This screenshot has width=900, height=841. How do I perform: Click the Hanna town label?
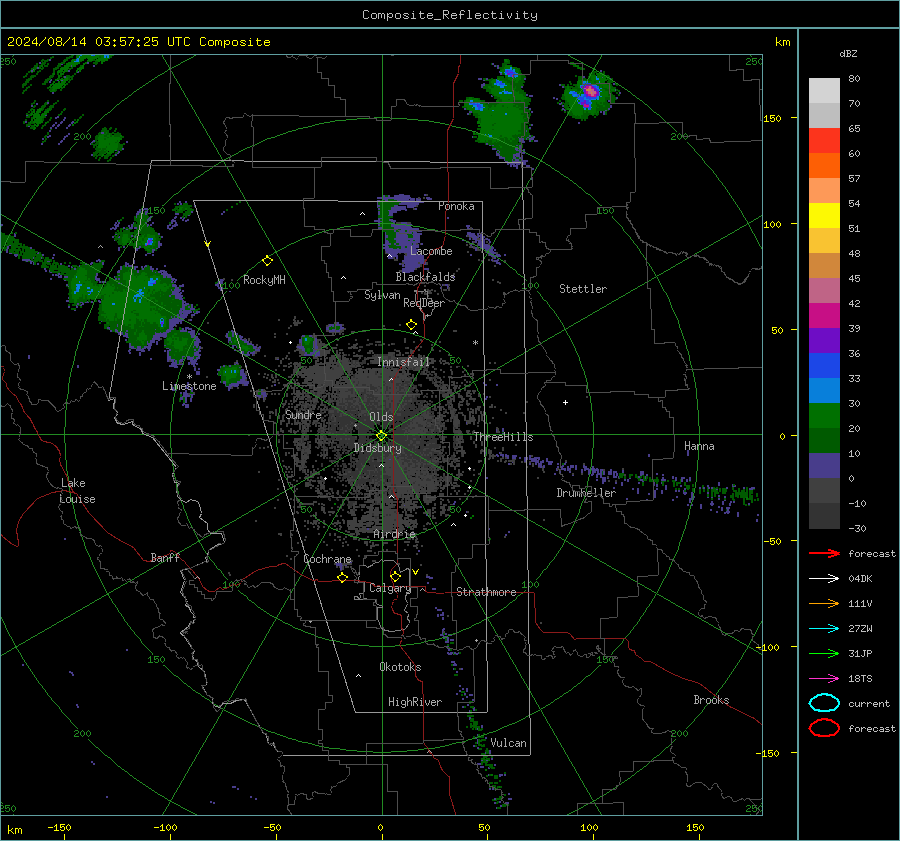point(699,446)
